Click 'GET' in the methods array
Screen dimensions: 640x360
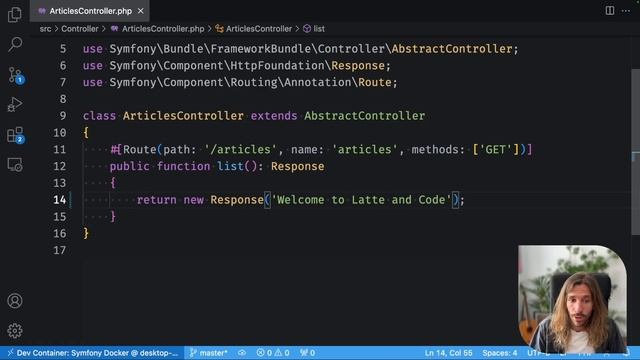[x=496, y=150]
